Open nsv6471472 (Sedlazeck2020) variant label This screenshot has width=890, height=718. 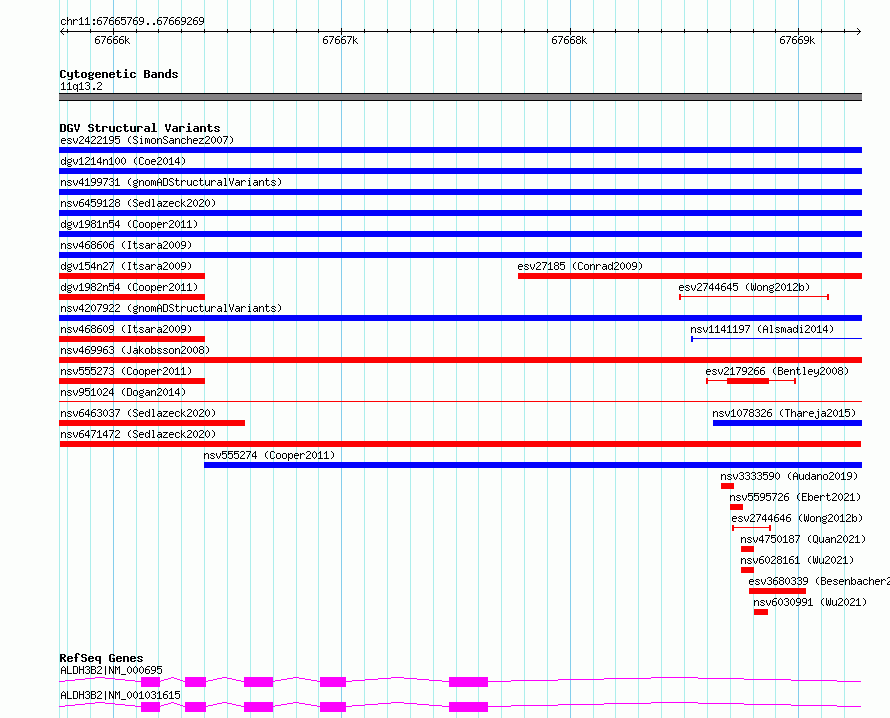tap(138, 434)
